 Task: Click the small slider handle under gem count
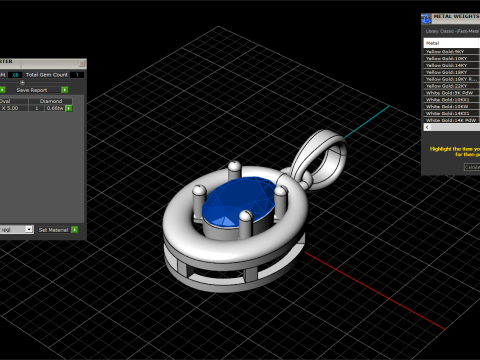(22, 82)
